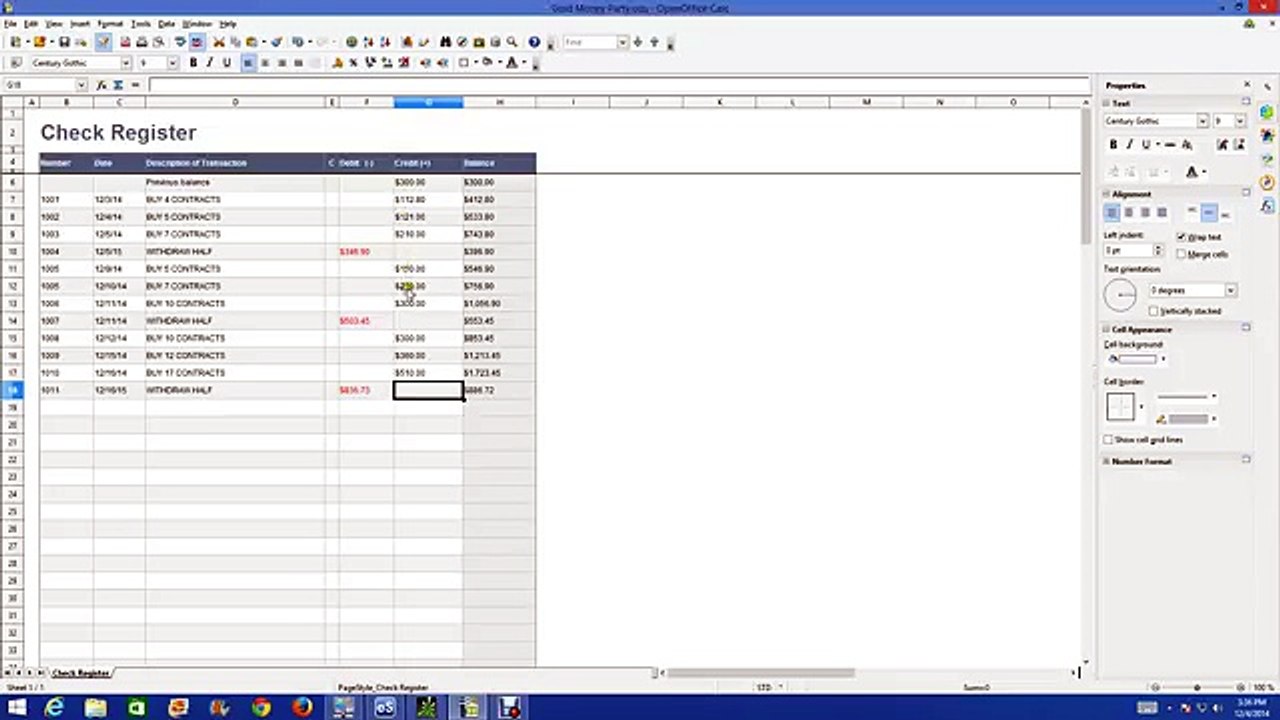Toggle the Wrap text checkbox
This screenshot has height=720, width=1280.
(1181, 237)
